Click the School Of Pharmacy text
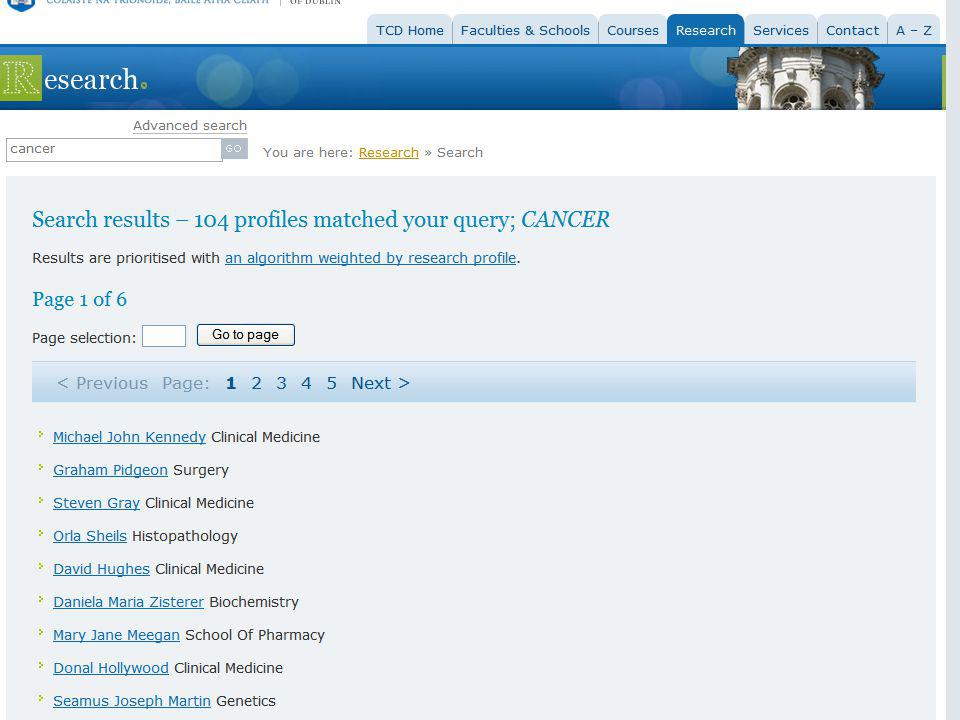Viewport: 960px width, 720px height. tap(255, 636)
